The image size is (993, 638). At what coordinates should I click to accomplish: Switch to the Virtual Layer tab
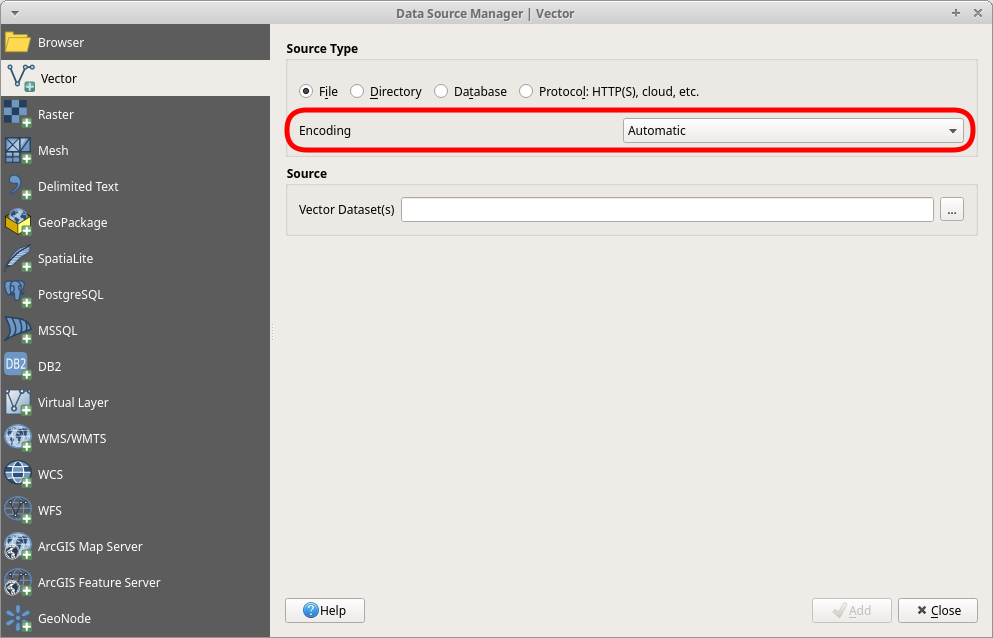[x=73, y=403]
